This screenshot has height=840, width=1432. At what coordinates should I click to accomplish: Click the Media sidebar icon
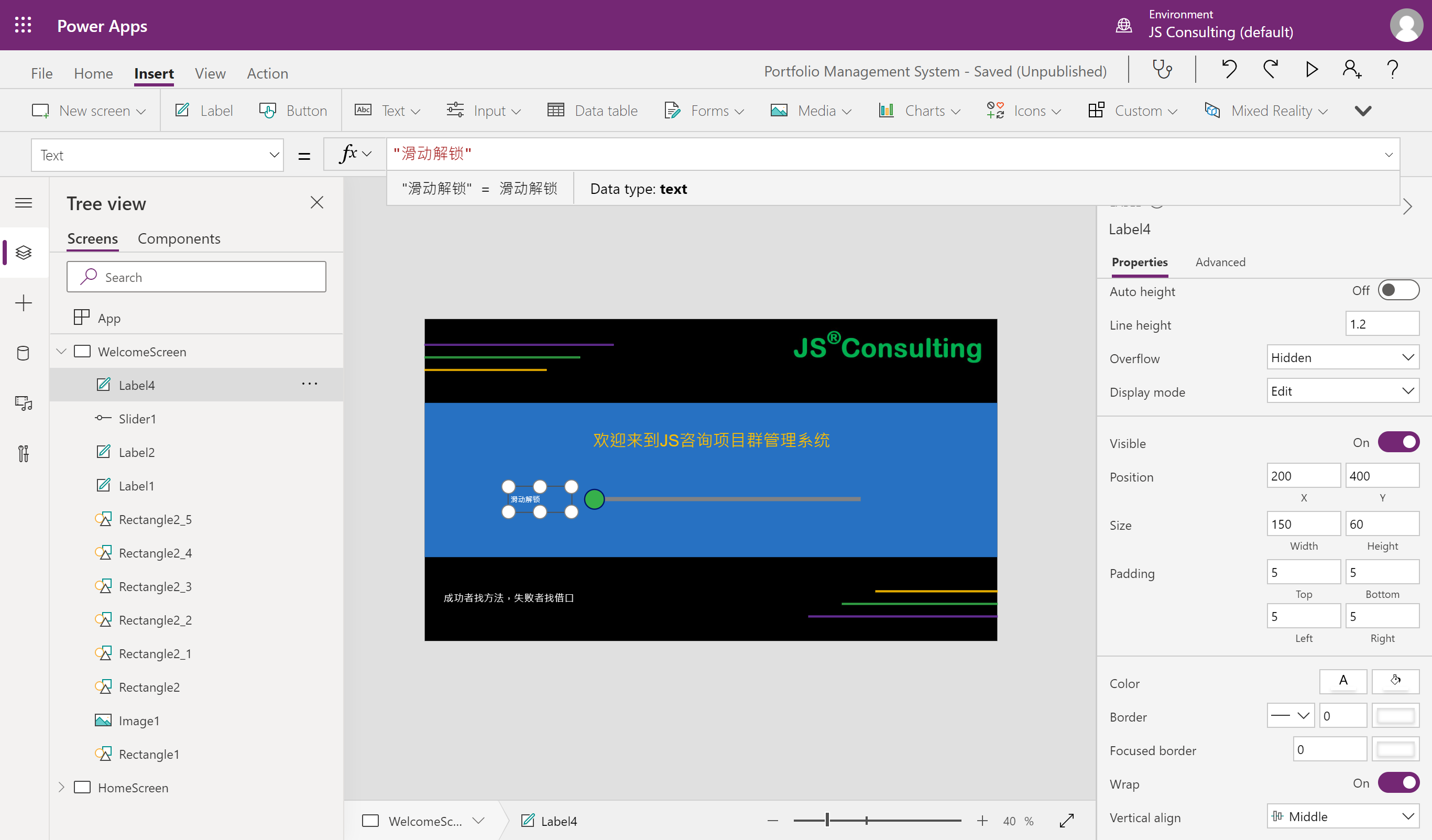(23, 403)
